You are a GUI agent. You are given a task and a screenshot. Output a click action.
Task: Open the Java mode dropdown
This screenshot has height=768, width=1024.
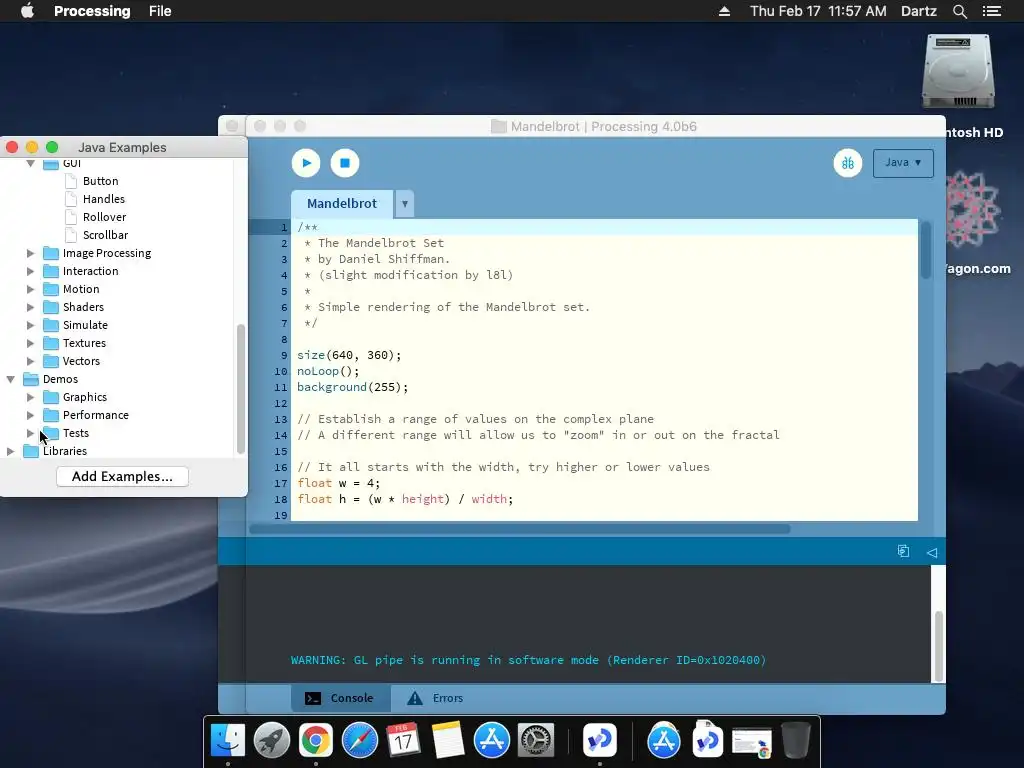pos(903,163)
